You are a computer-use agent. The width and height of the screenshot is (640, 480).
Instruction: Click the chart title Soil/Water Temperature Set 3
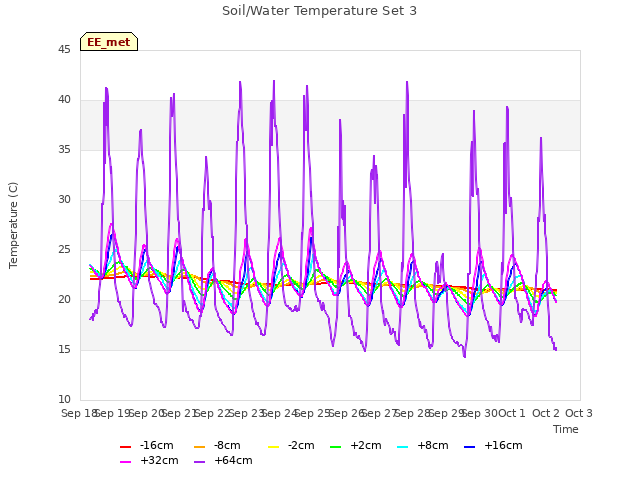click(x=319, y=11)
